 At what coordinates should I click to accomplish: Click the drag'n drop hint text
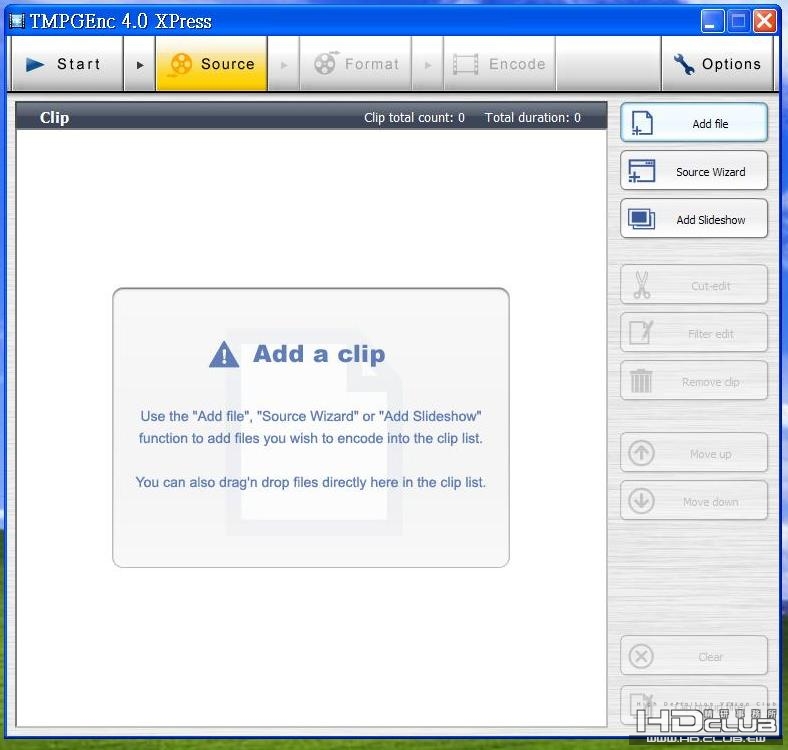(x=311, y=483)
